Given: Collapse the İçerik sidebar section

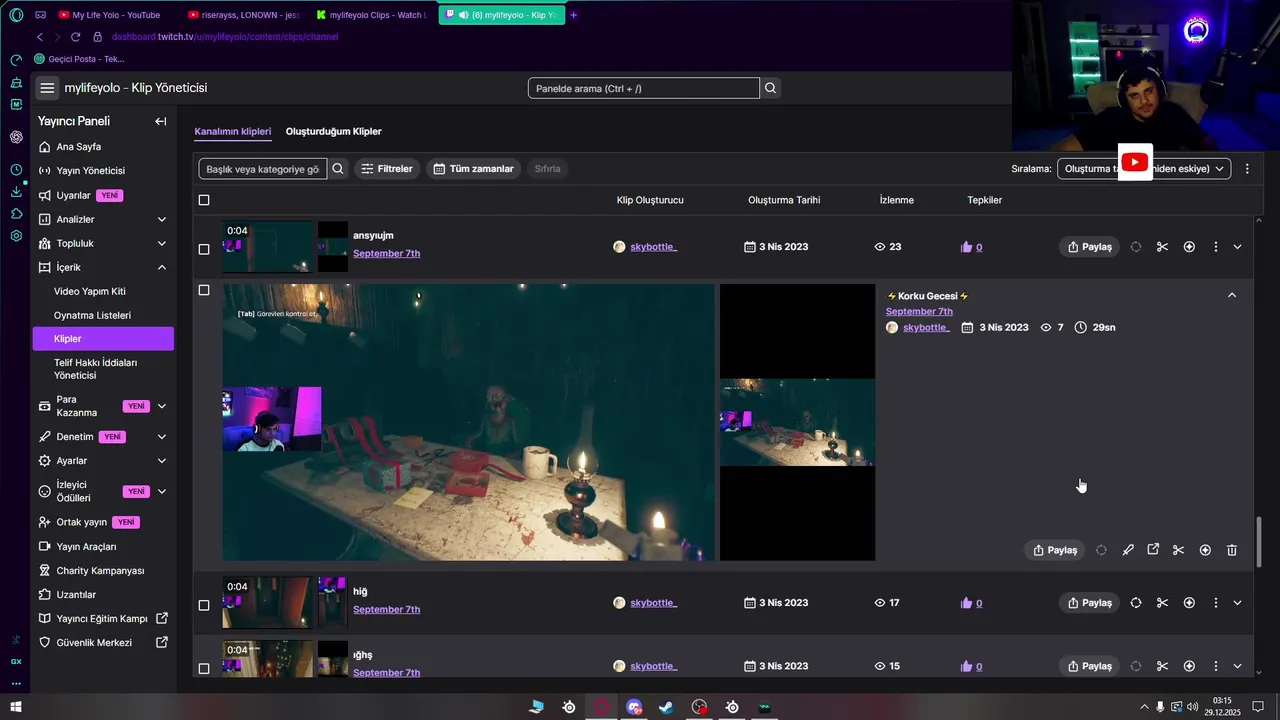Looking at the screenshot, I should coord(162,267).
